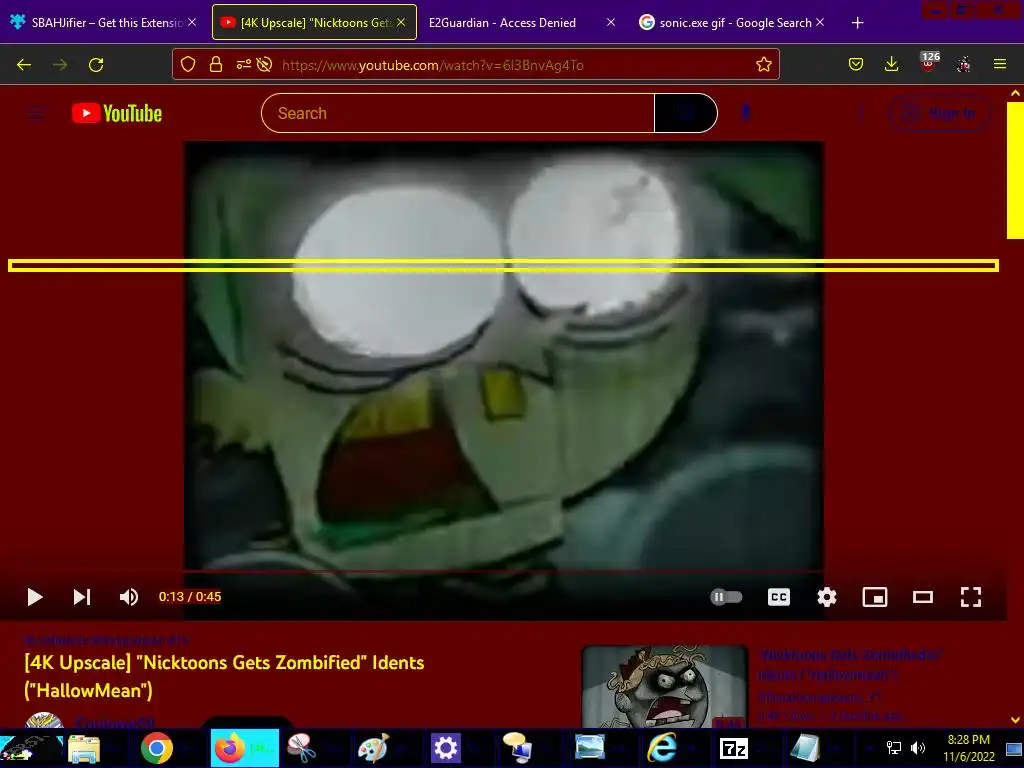Bookmark this page with the star icon

(763, 65)
